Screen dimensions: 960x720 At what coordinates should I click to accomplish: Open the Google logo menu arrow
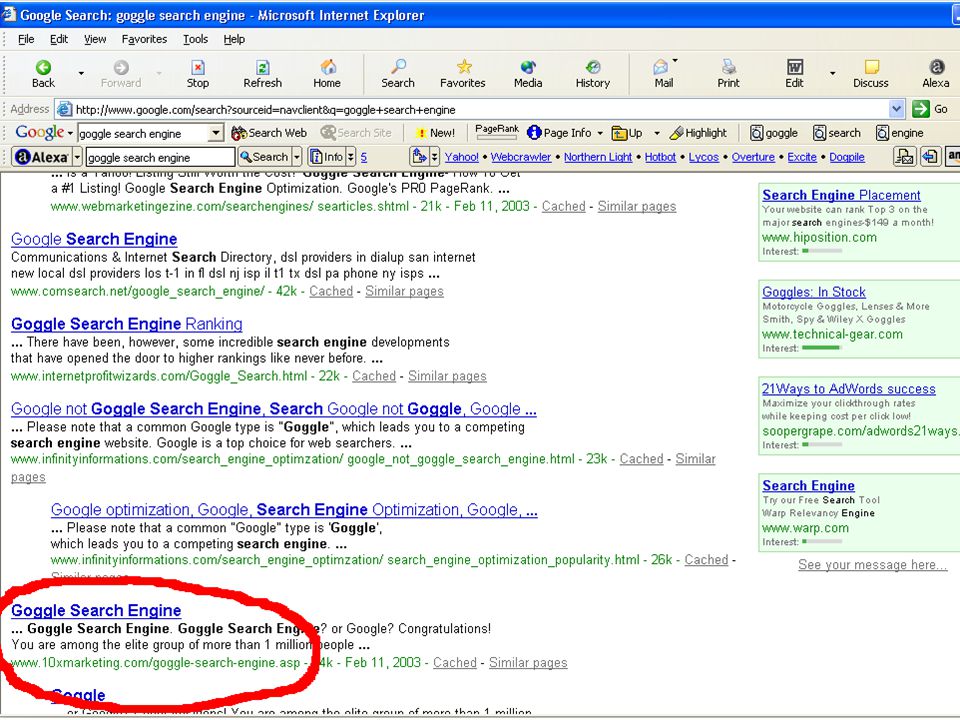[x=70, y=133]
